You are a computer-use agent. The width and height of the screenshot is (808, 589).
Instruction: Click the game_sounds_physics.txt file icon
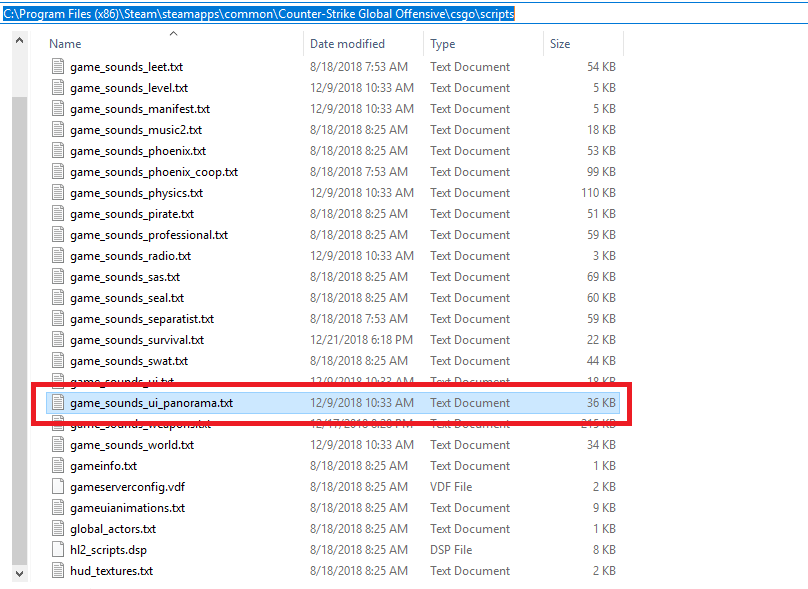point(58,193)
